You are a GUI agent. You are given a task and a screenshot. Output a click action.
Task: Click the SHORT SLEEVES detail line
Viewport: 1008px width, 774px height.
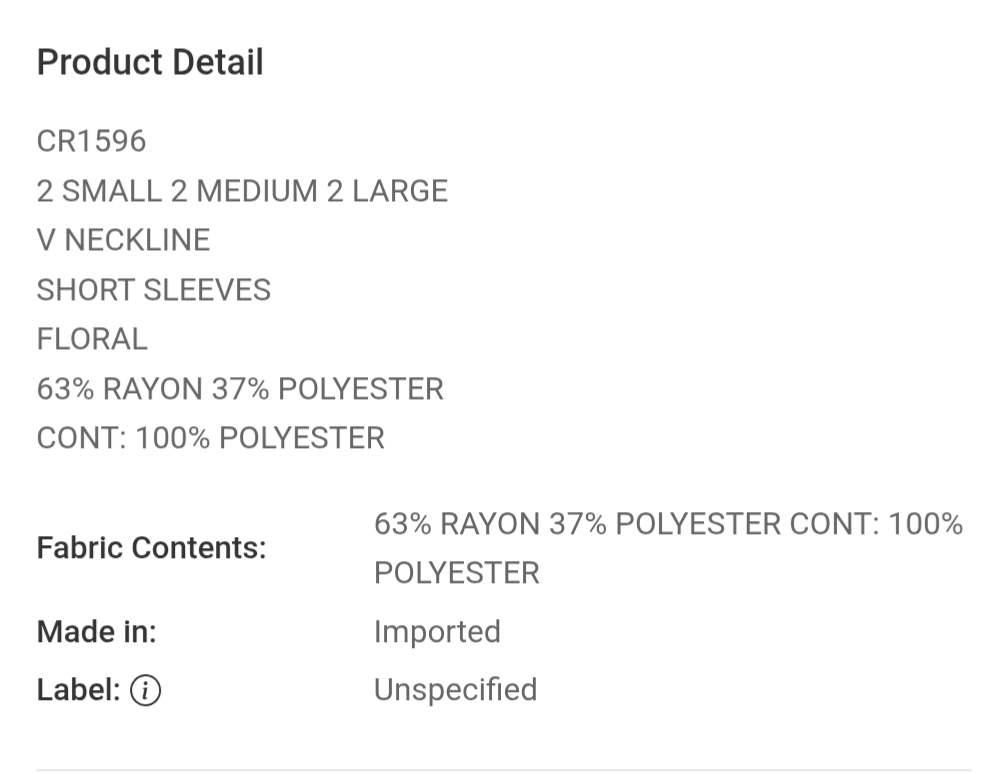coord(154,290)
